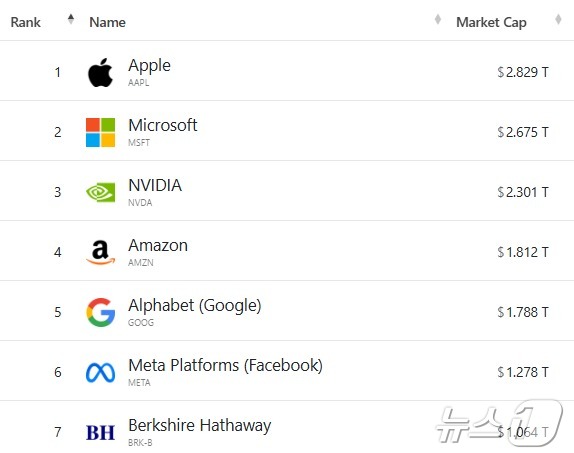The height and width of the screenshot is (453, 574).
Task: Select the Market Cap column header
Action: point(491,22)
